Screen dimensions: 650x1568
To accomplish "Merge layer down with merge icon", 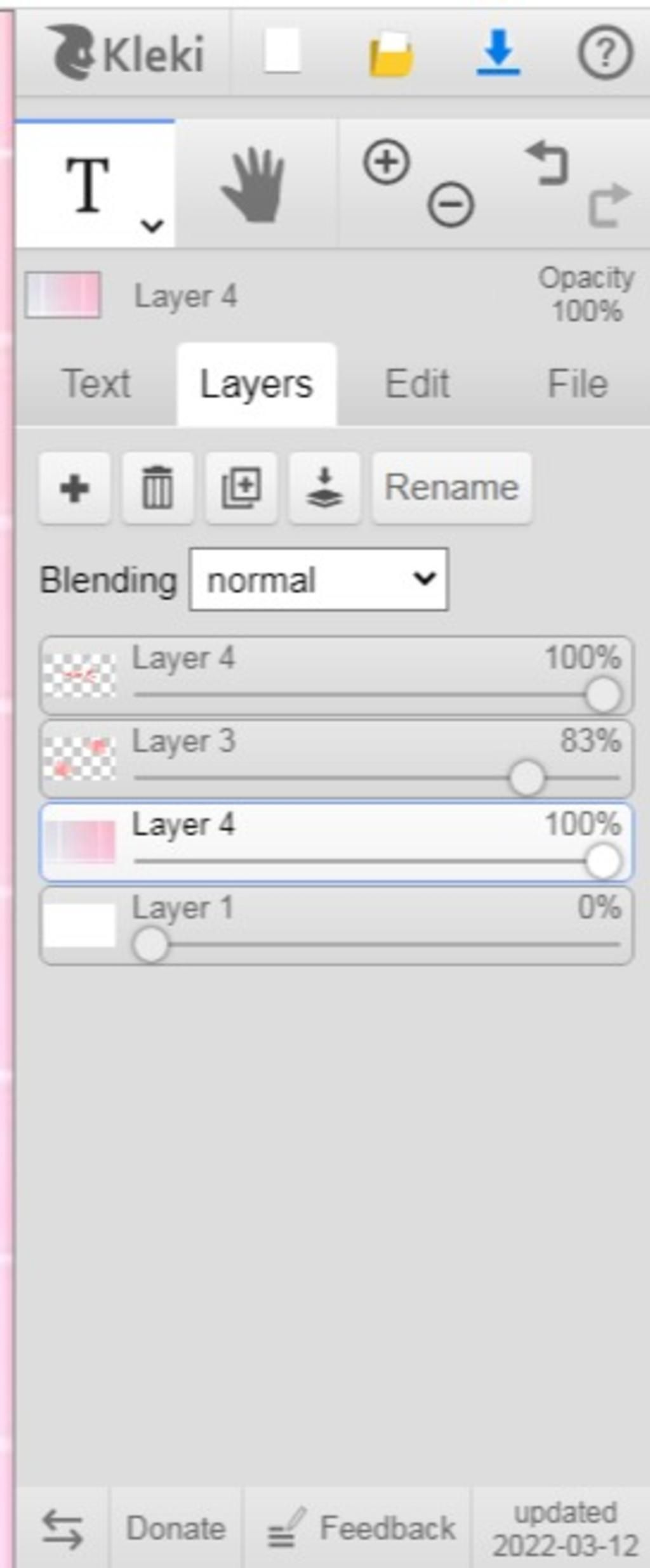I will [324, 488].
